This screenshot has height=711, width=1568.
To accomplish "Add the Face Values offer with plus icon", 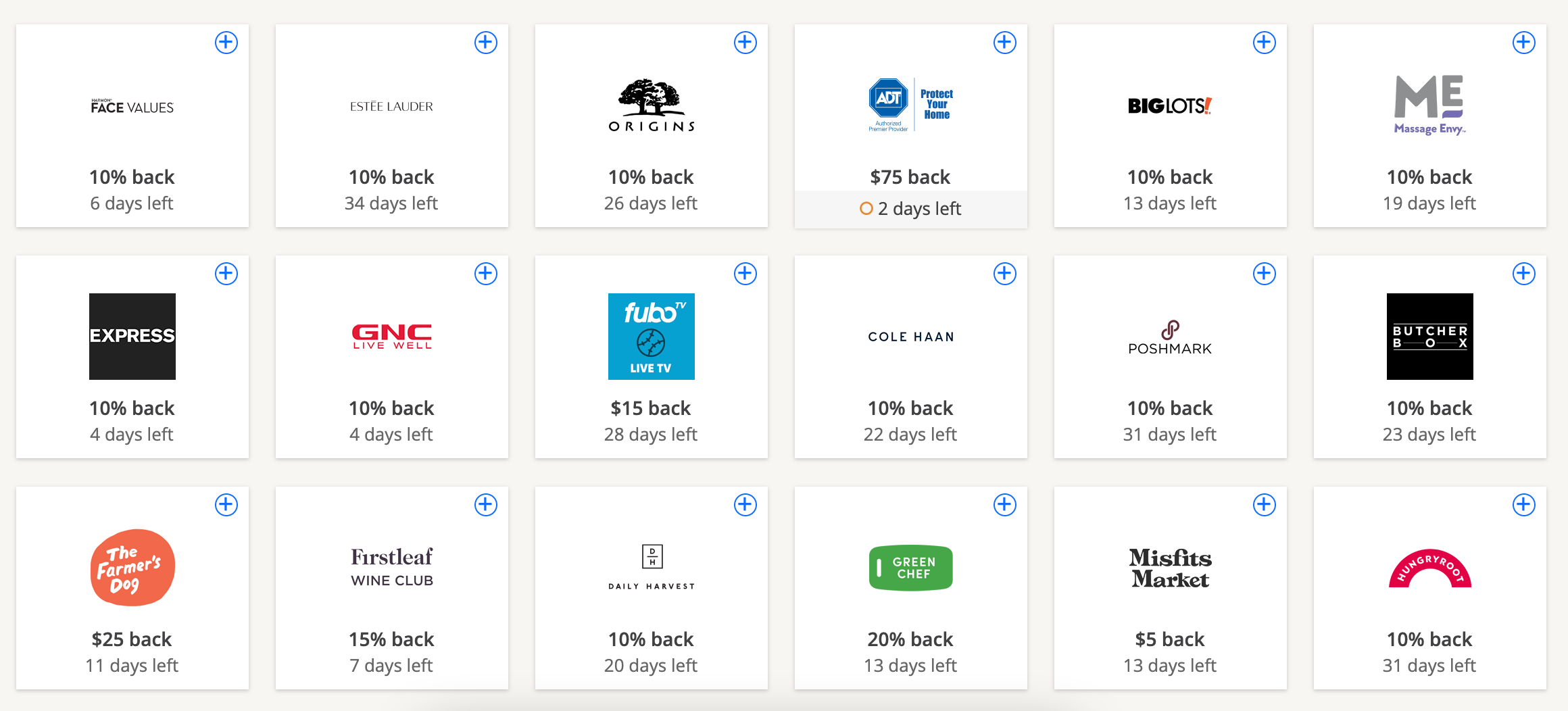I will point(226,43).
